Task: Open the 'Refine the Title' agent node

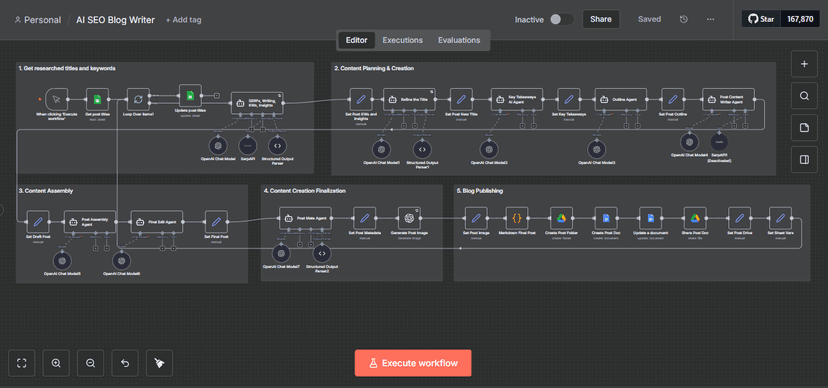Action: [410, 99]
